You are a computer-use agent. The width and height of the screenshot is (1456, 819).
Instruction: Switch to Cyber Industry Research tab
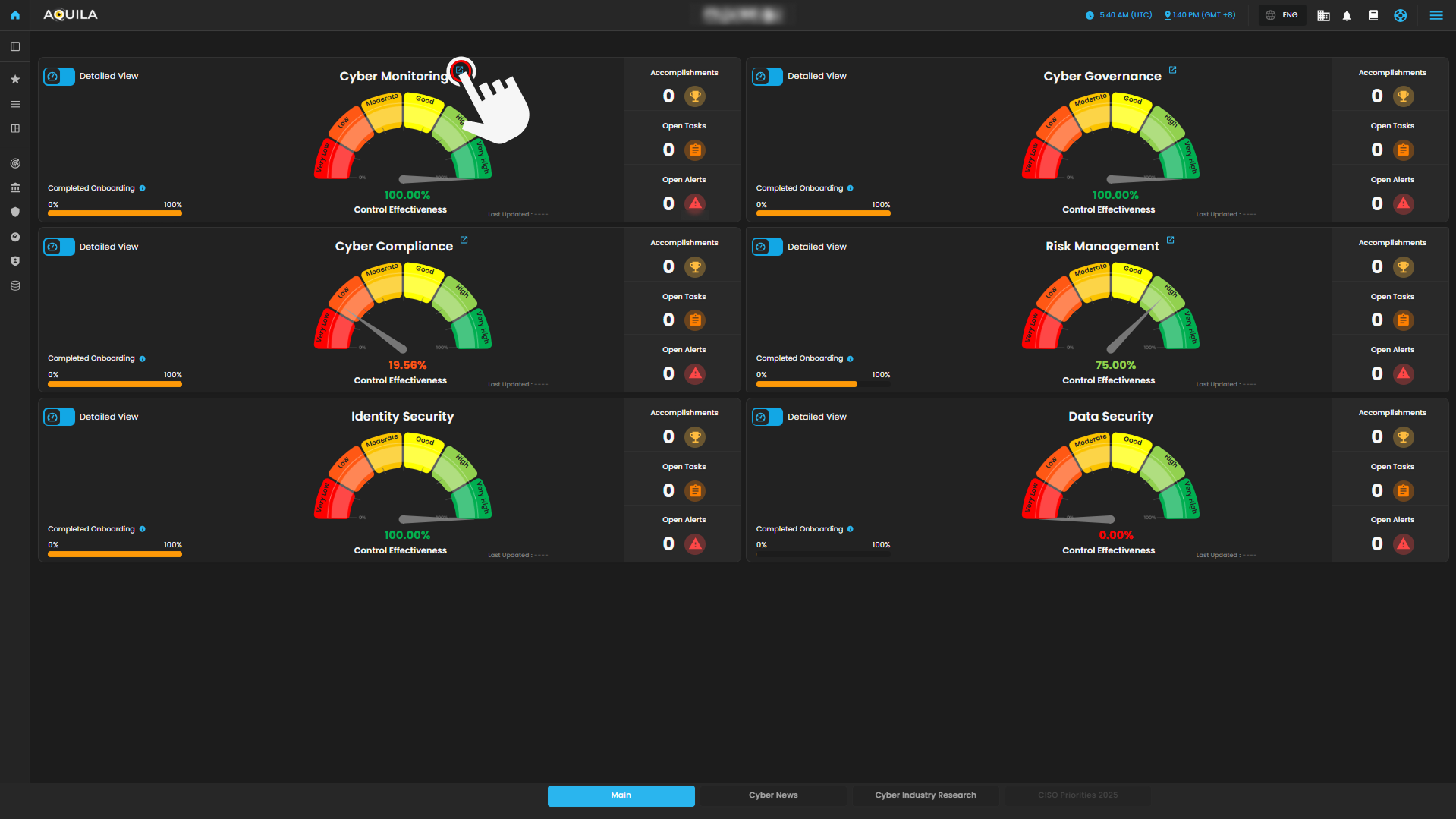coord(925,795)
